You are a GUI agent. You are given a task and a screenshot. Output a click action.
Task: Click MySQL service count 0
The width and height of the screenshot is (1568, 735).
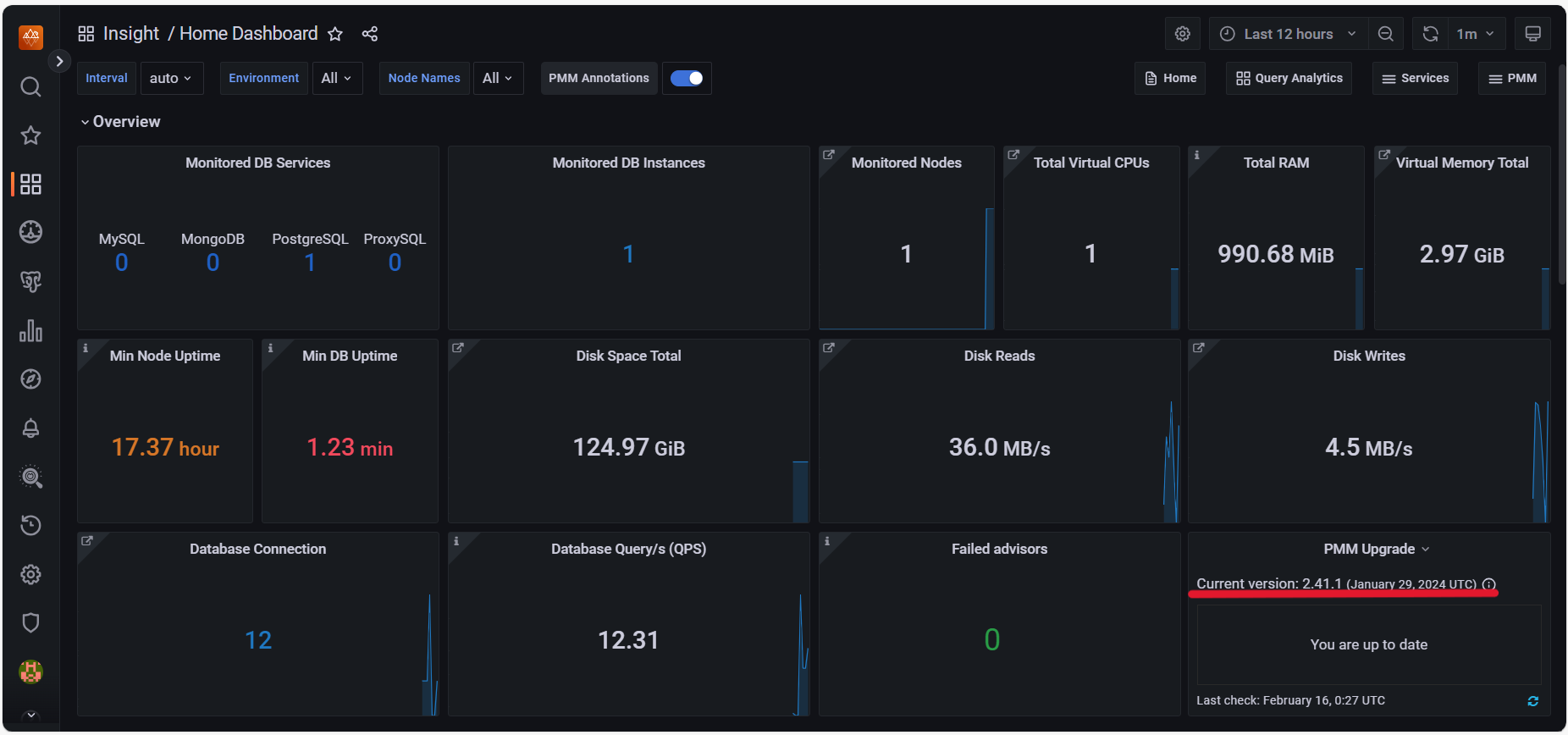coord(122,262)
